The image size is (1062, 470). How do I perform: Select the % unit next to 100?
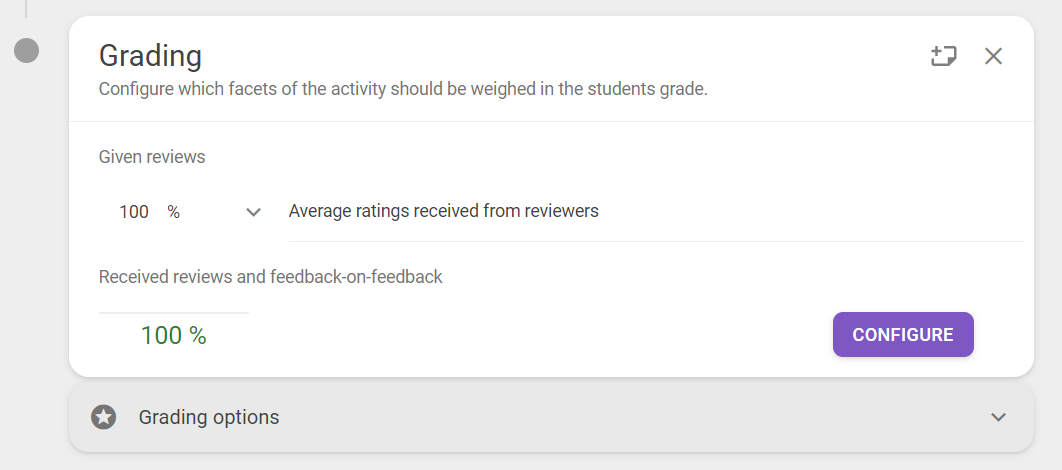click(174, 212)
